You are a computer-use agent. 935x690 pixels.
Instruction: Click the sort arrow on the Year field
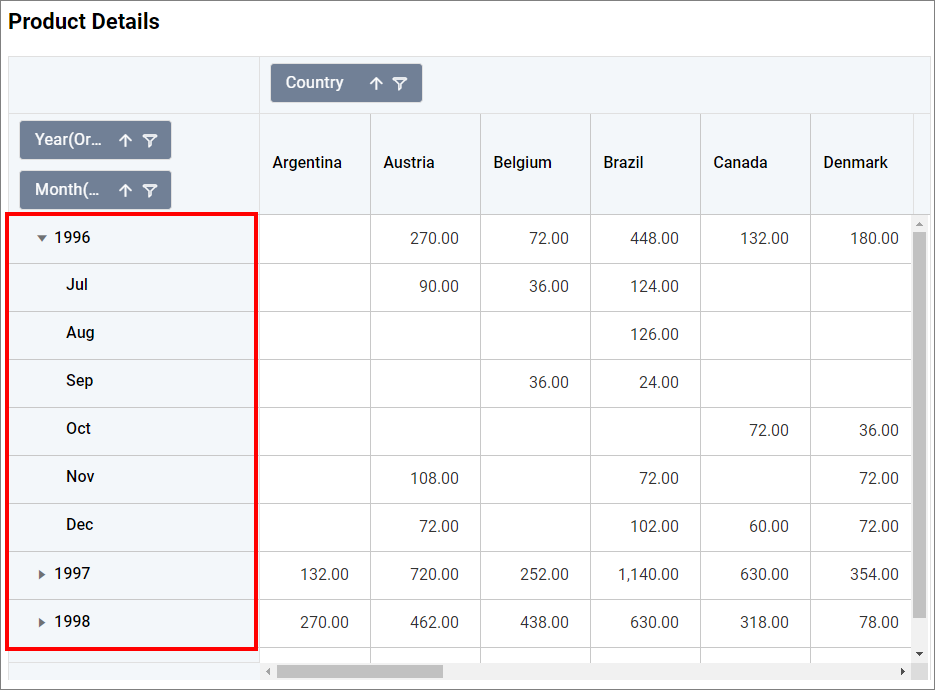pyautogui.click(x=125, y=140)
